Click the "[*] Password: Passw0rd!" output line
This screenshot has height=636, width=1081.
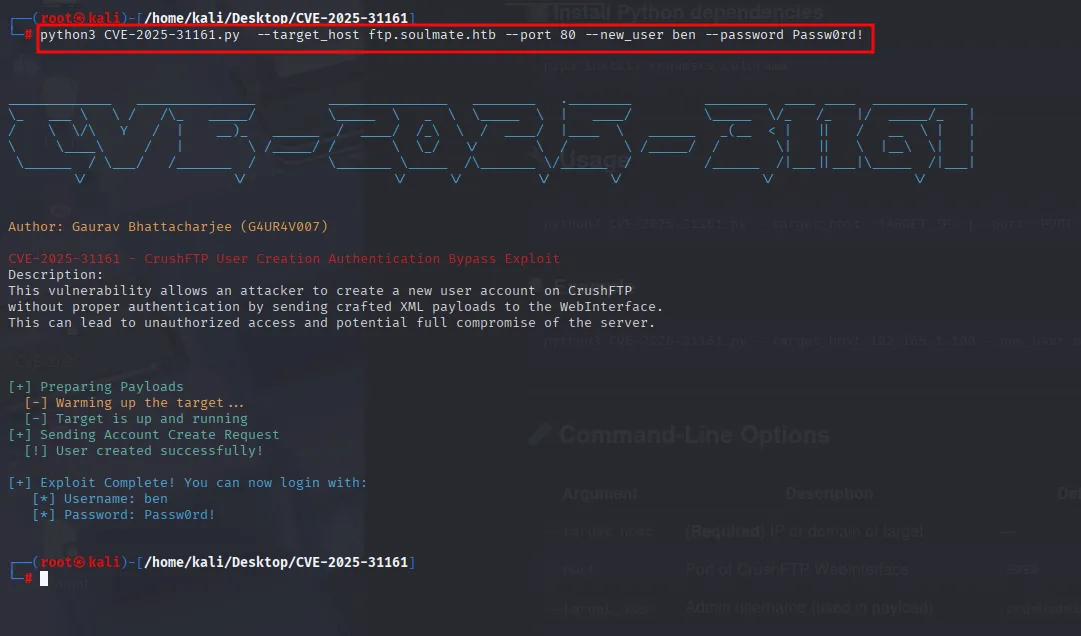click(x=124, y=515)
